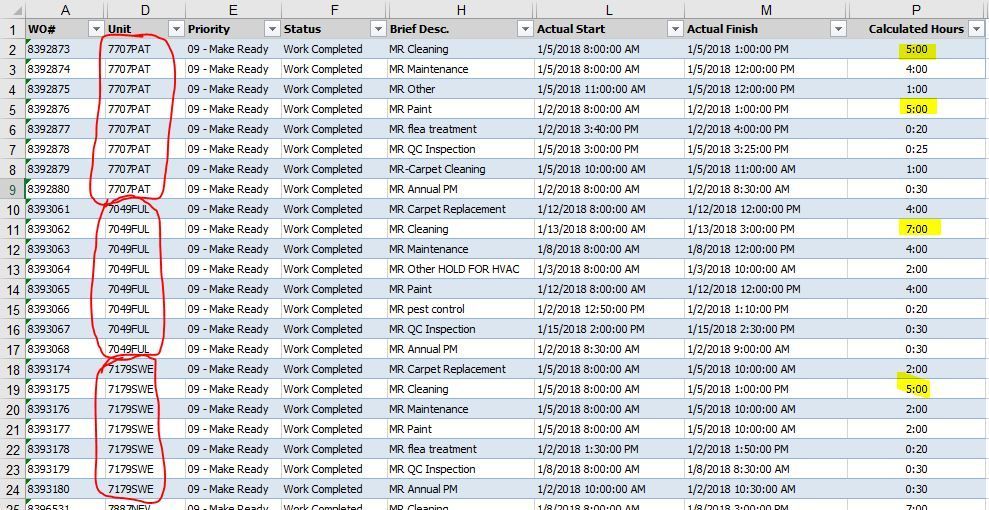The height and width of the screenshot is (510, 989).
Task: Open the Unit column filter dropdown
Action: (176, 29)
